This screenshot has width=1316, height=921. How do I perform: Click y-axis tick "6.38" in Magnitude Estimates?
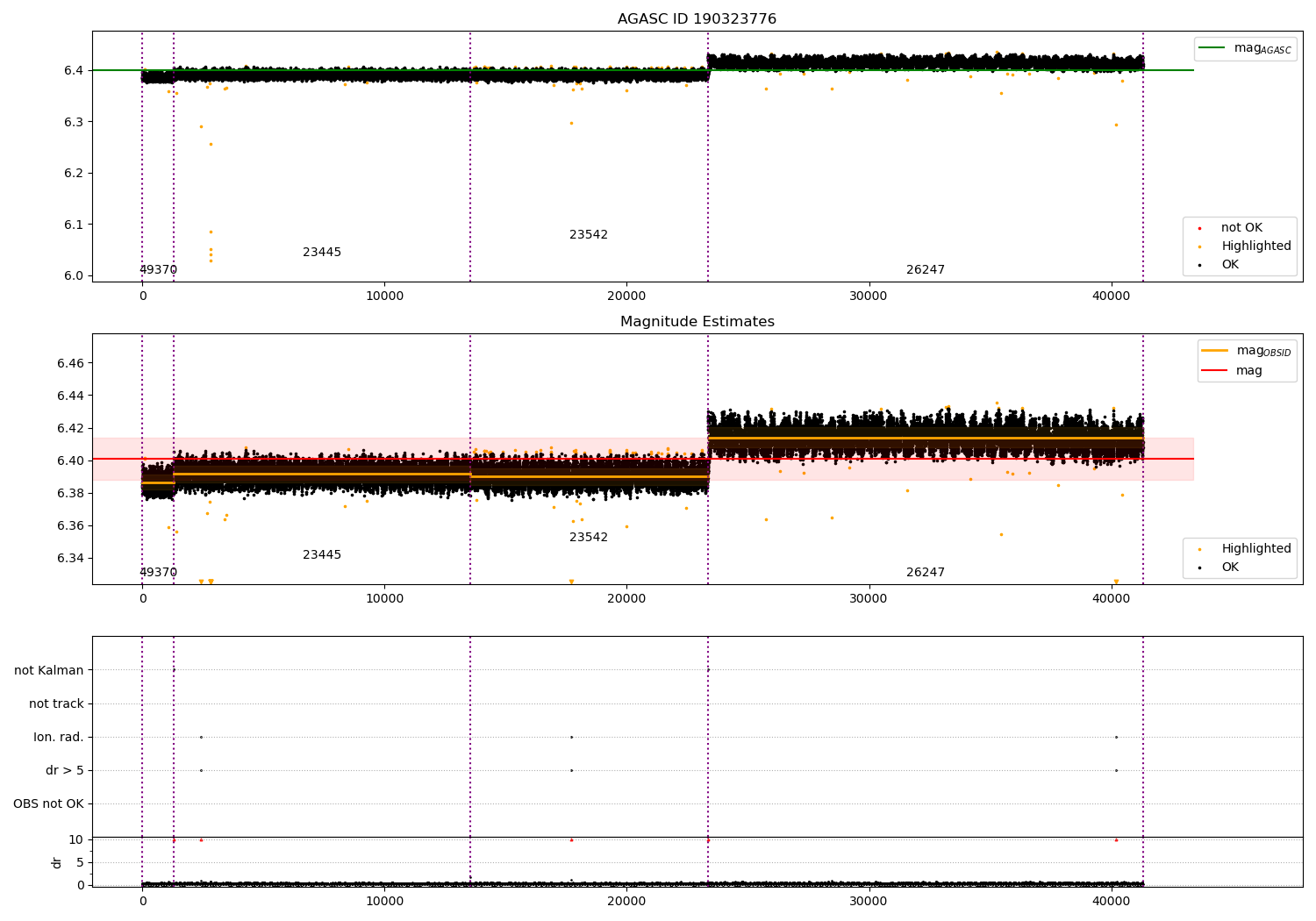(x=70, y=493)
